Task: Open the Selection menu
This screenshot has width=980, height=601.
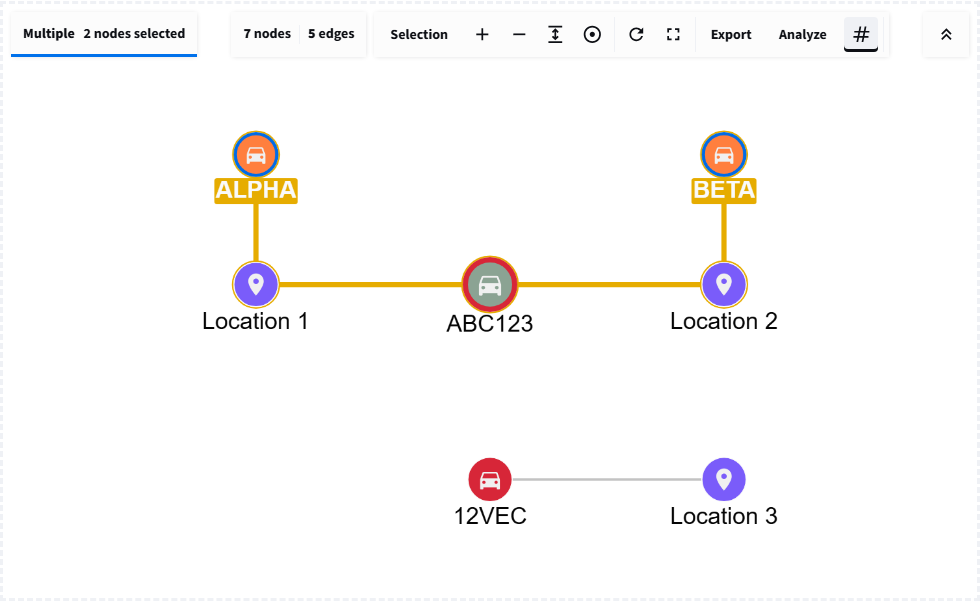Action: pyautogui.click(x=419, y=34)
